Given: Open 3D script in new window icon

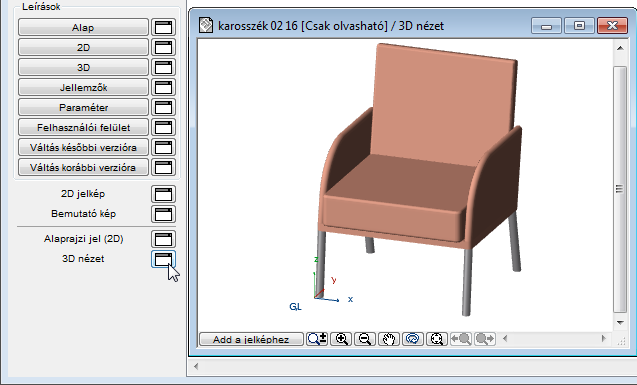Looking at the screenshot, I should pyautogui.click(x=164, y=67).
